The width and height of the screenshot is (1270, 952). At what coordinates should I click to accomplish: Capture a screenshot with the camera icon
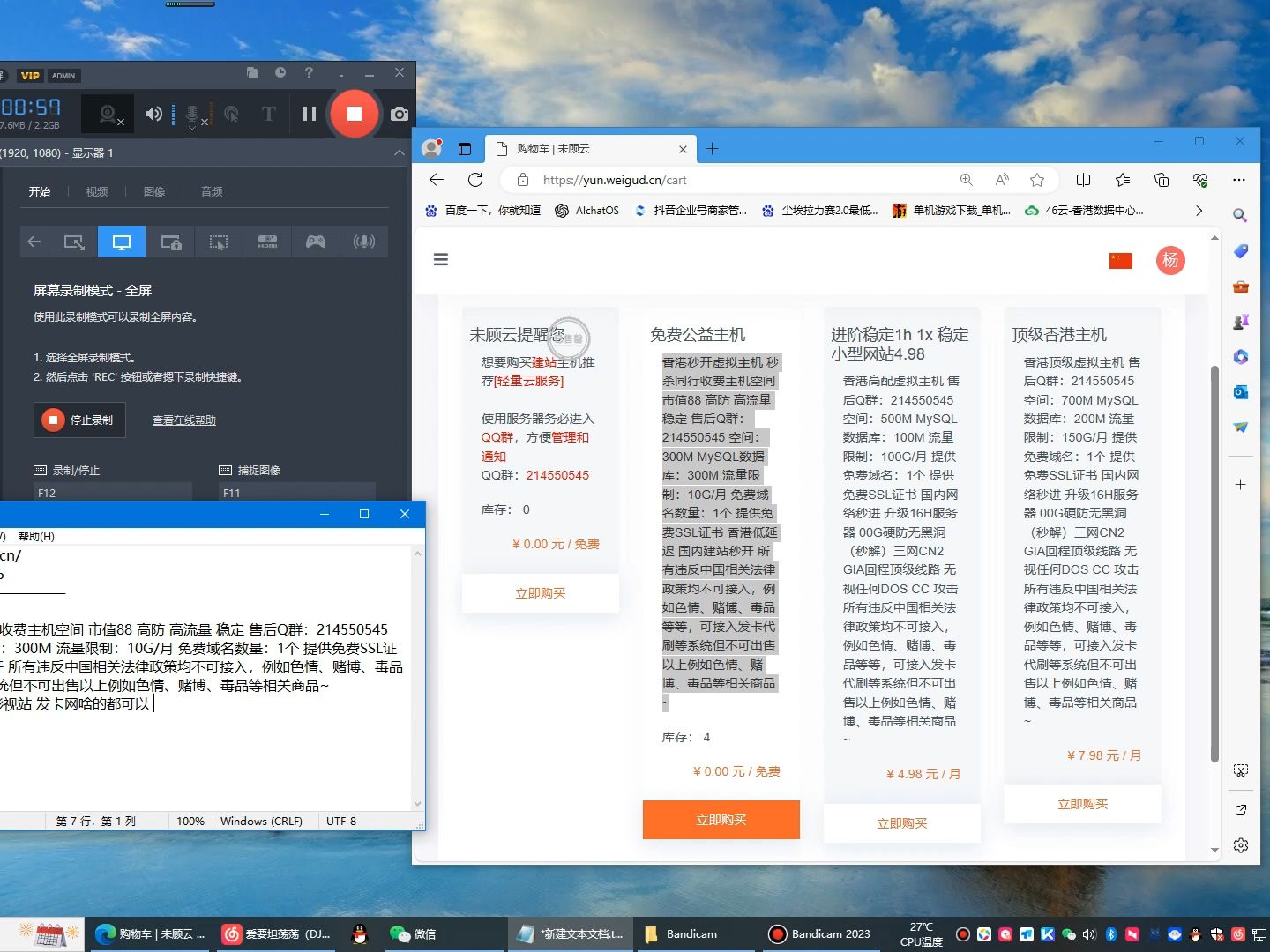pos(399,114)
